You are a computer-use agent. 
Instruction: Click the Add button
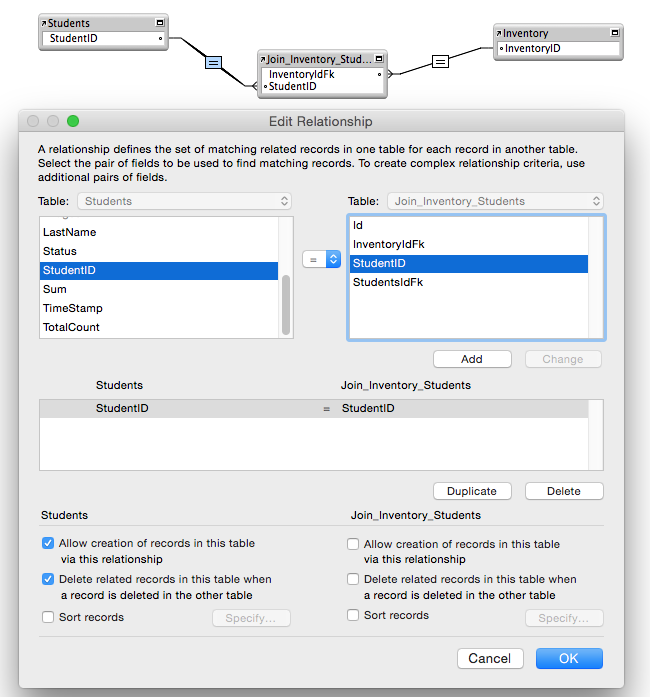[x=472, y=359]
